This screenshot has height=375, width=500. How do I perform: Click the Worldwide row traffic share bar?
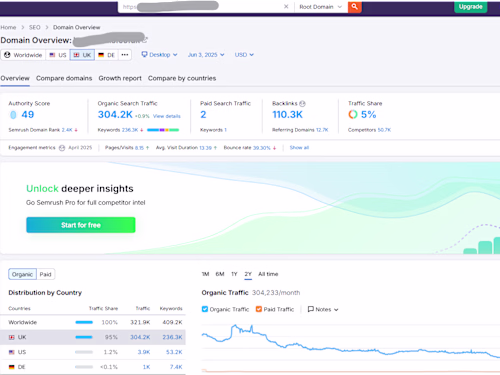point(84,322)
